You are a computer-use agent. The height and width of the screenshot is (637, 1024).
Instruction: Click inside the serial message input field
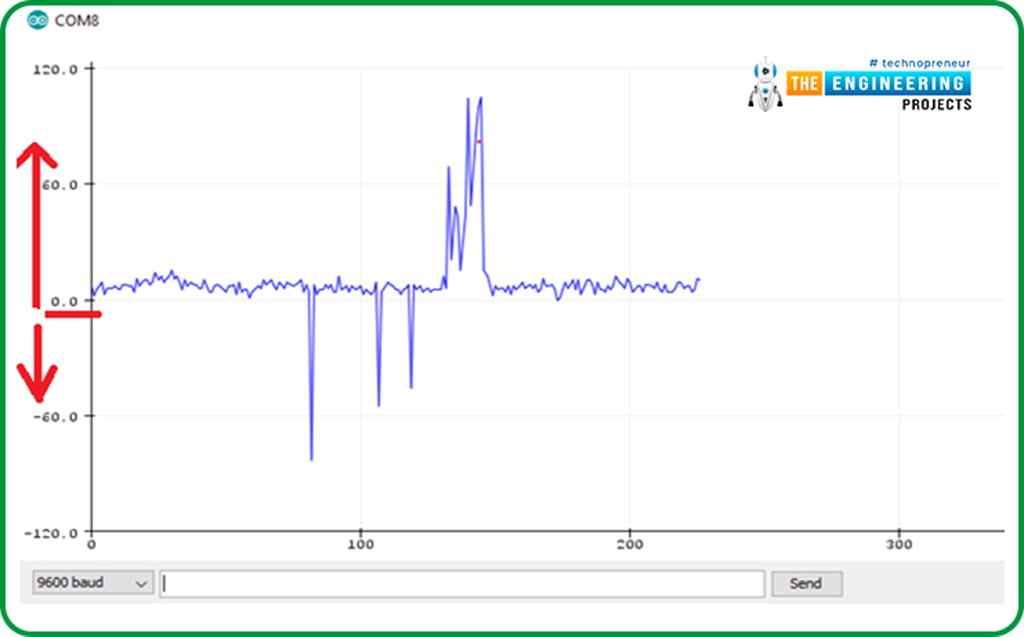460,583
